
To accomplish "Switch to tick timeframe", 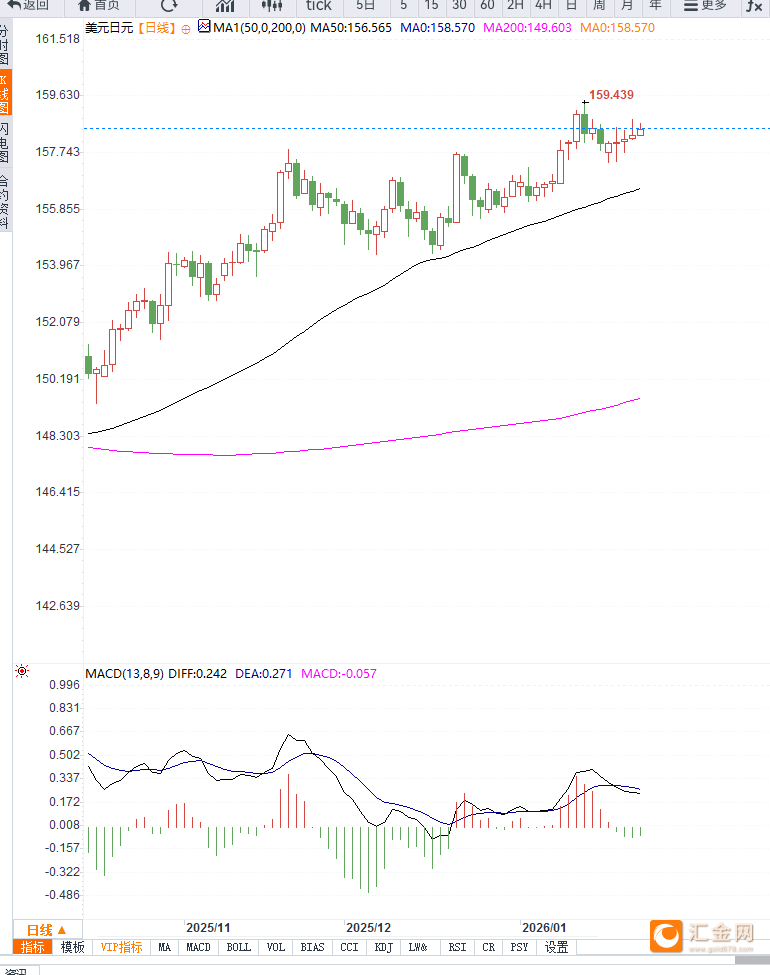I will pos(318,5).
